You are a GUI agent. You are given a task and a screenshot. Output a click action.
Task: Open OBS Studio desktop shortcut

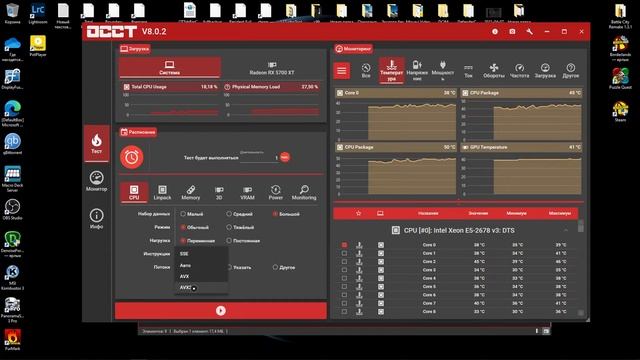pyautogui.click(x=12, y=209)
